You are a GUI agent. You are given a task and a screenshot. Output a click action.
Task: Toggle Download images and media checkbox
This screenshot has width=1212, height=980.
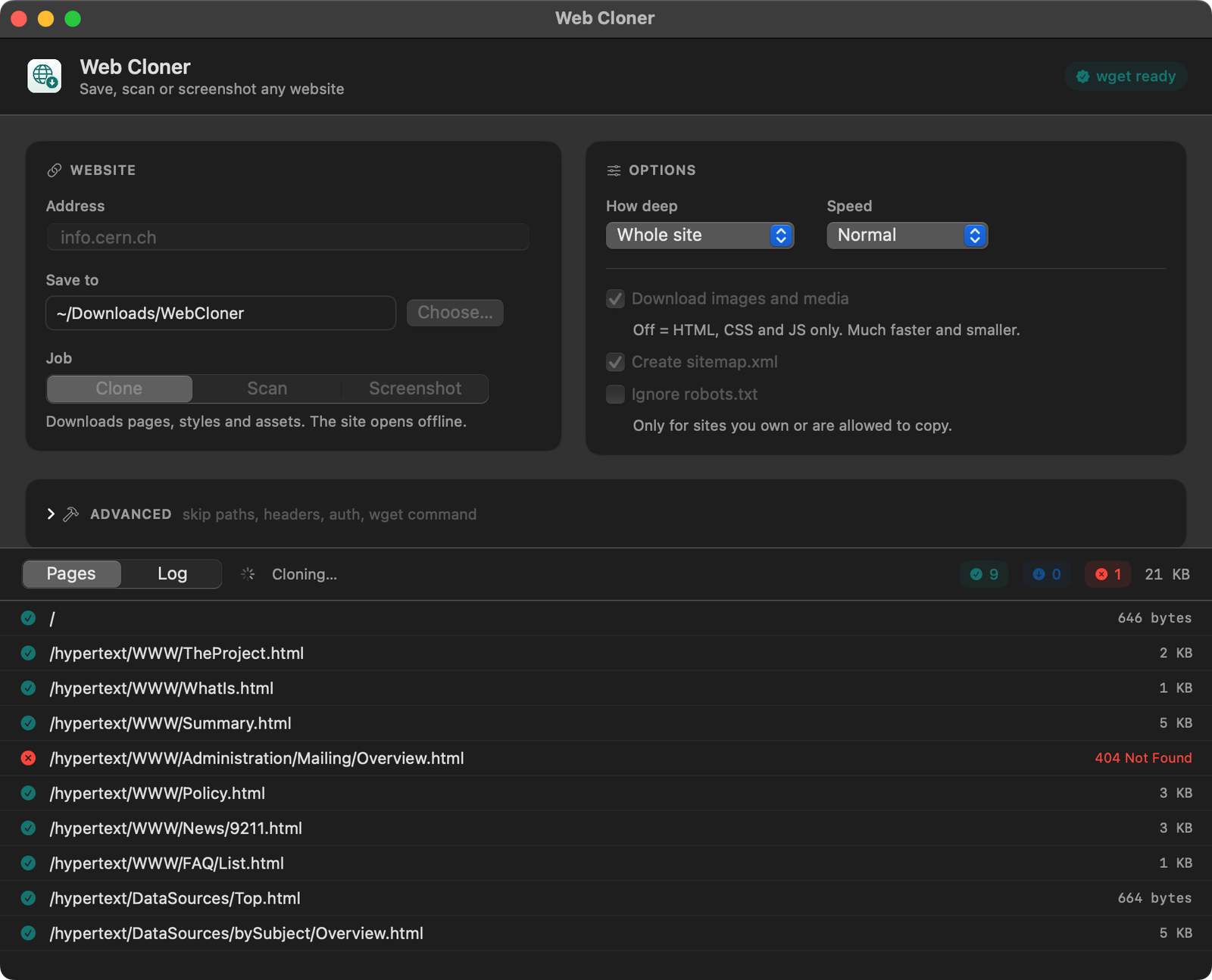coord(615,298)
